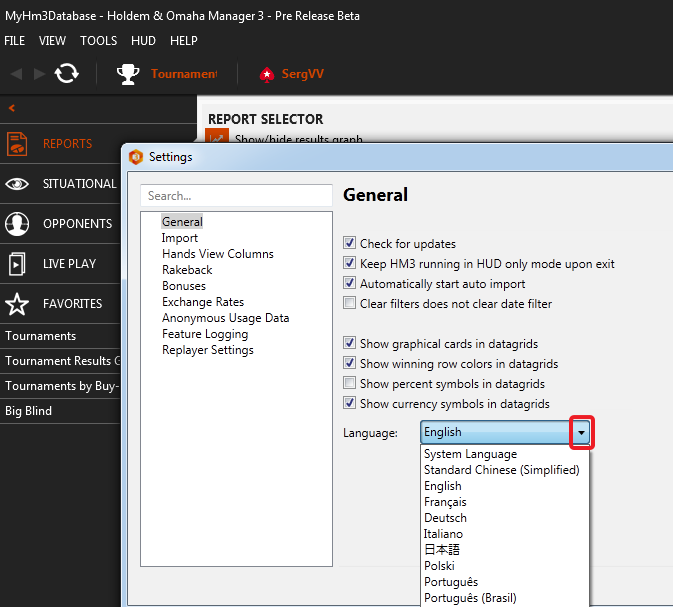The width and height of the screenshot is (673, 607).
Task: Open the SITUATIONAL section label
Action: click(x=79, y=184)
